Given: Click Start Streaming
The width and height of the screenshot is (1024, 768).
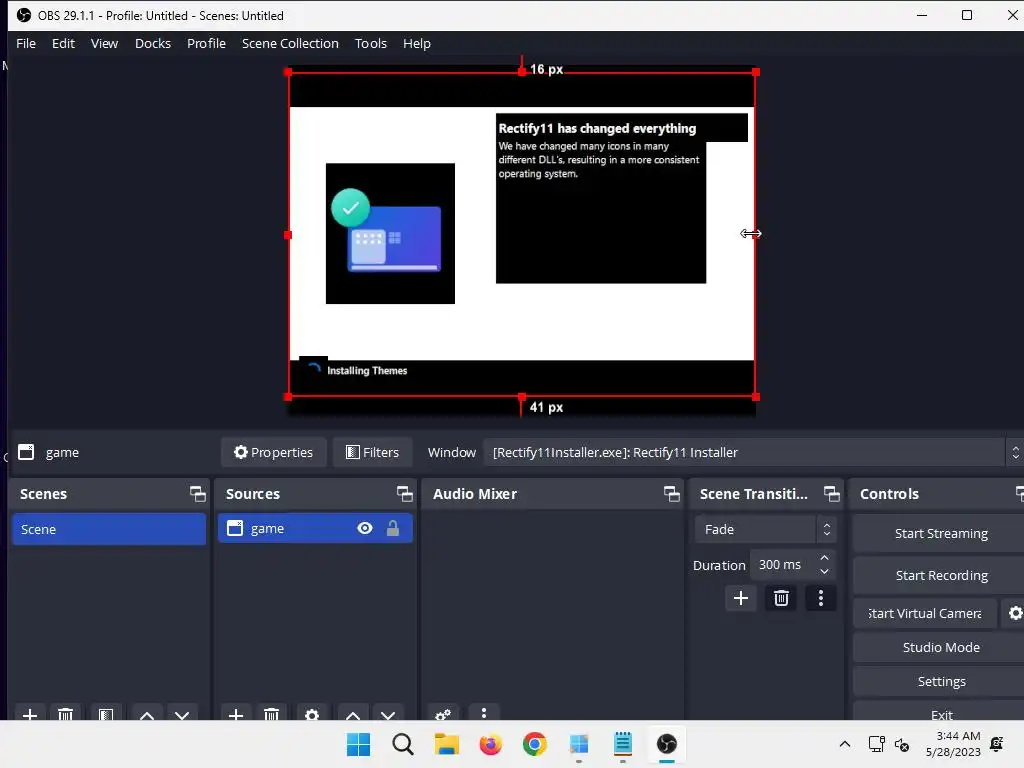Looking at the screenshot, I should 940,534.
